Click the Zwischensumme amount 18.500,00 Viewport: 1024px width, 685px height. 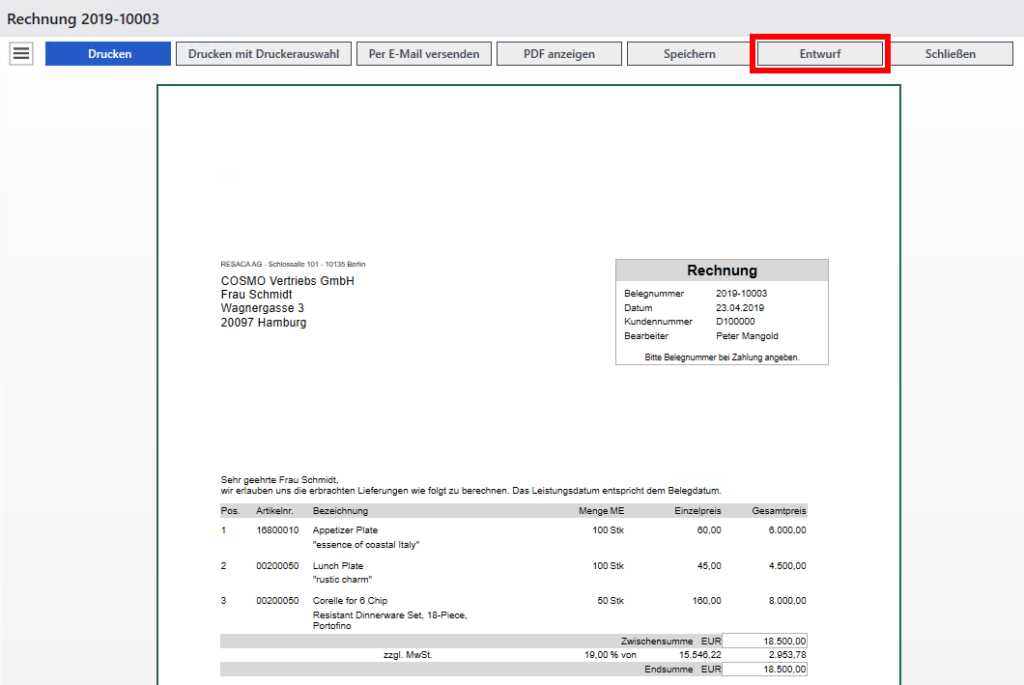tap(765, 640)
